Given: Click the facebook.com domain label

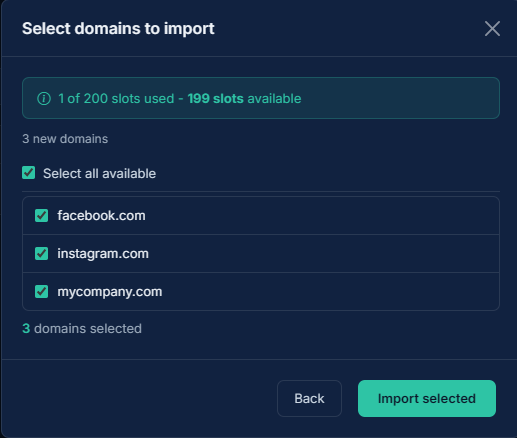Looking at the screenshot, I should 101,216.
